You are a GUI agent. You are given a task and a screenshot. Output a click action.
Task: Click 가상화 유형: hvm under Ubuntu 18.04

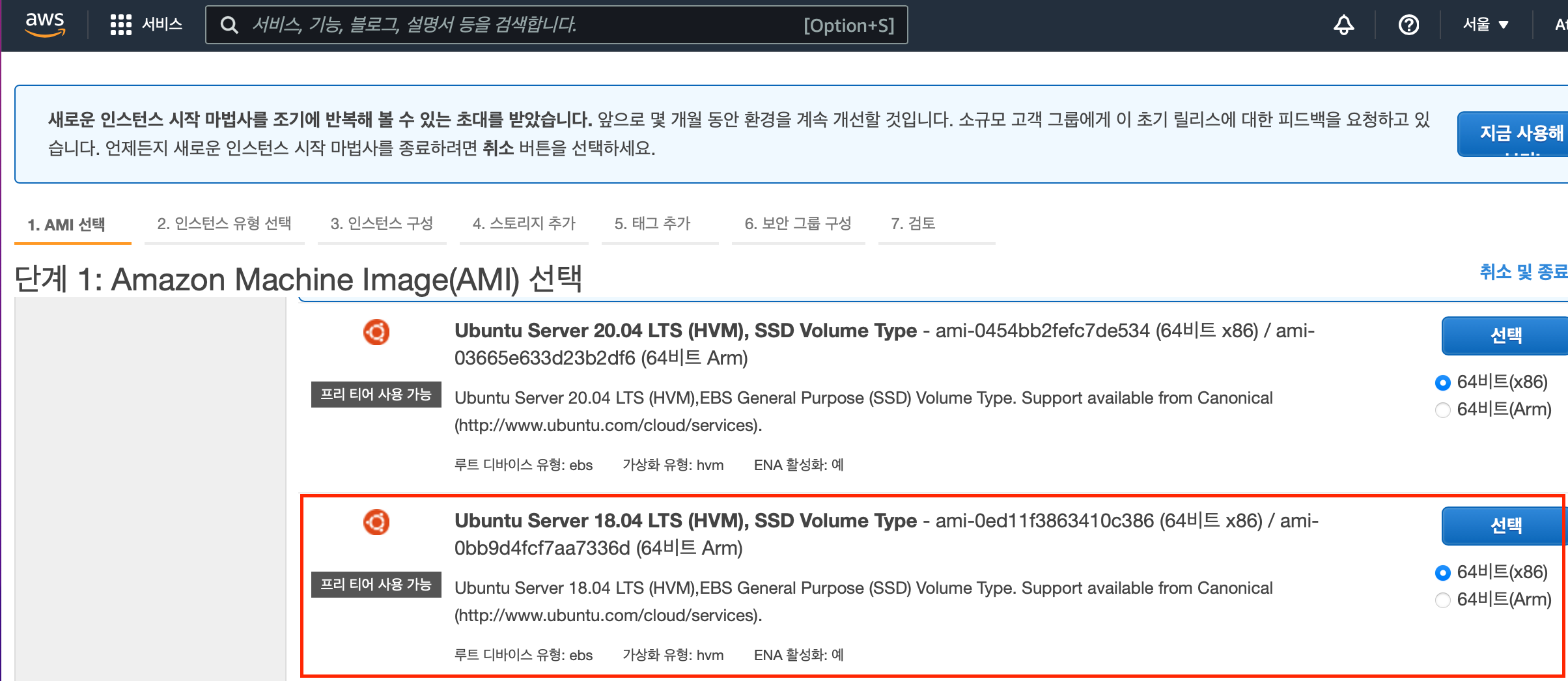673,655
